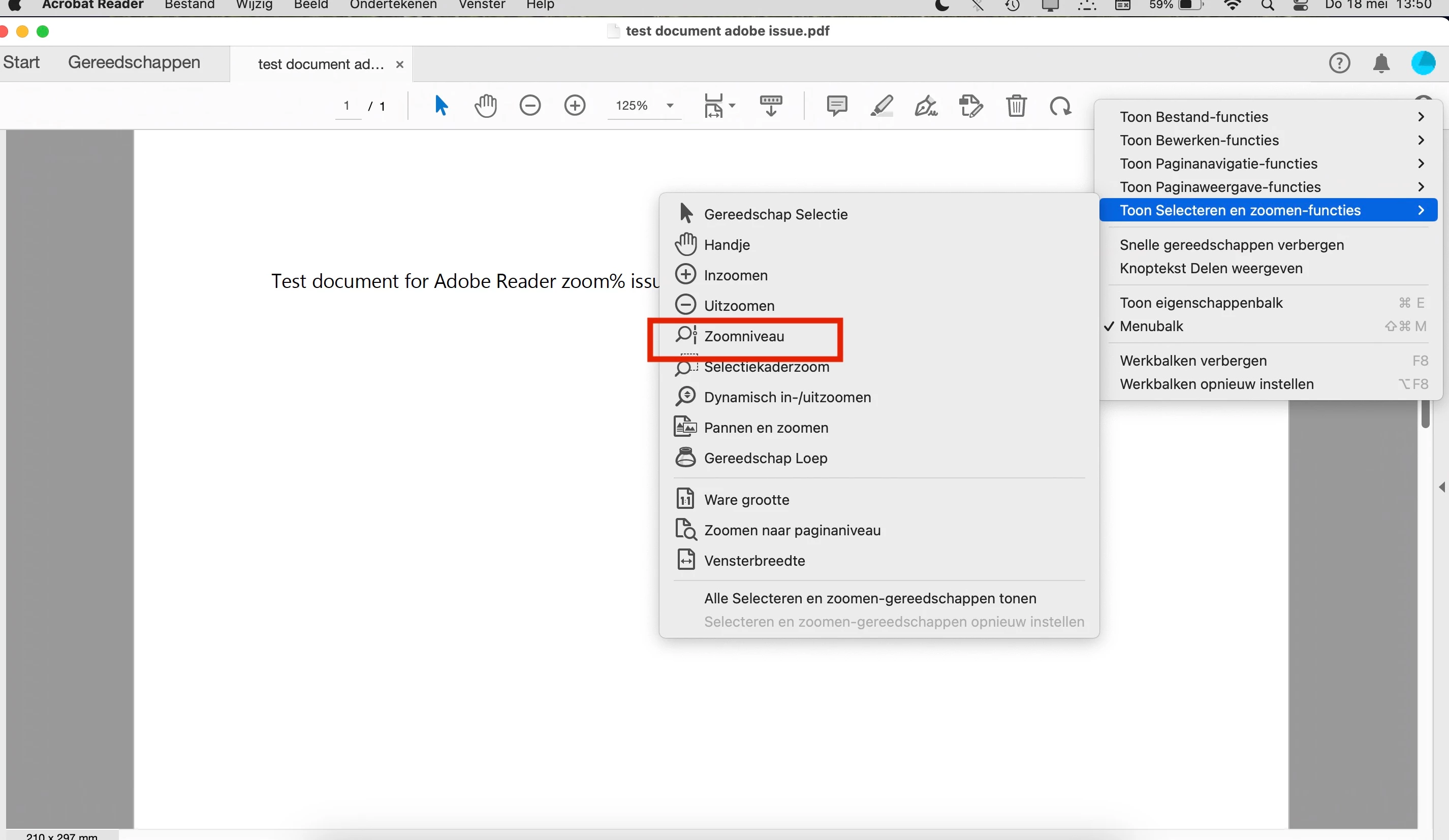The width and height of the screenshot is (1449, 840).
Task: Select the Hand tool in toolbar
Action: [x=485, y=106]
